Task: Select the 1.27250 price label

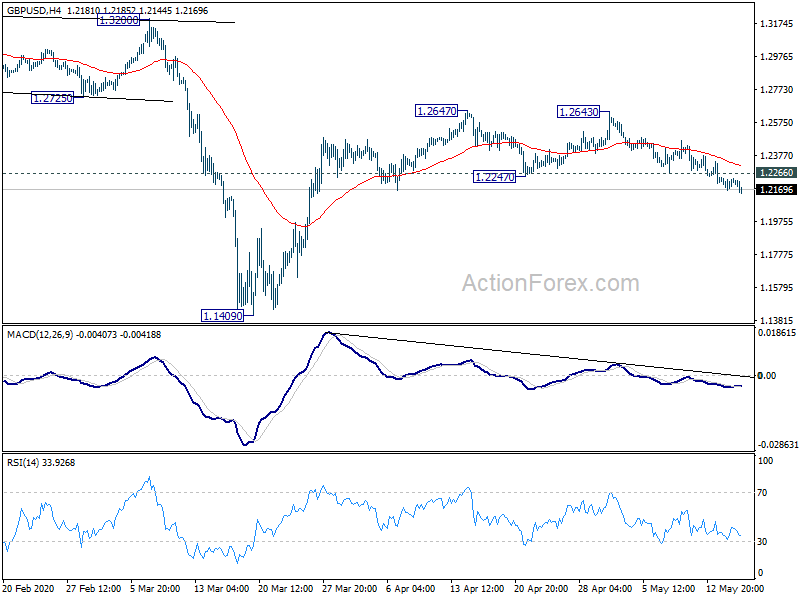Action: pos(53,98)
